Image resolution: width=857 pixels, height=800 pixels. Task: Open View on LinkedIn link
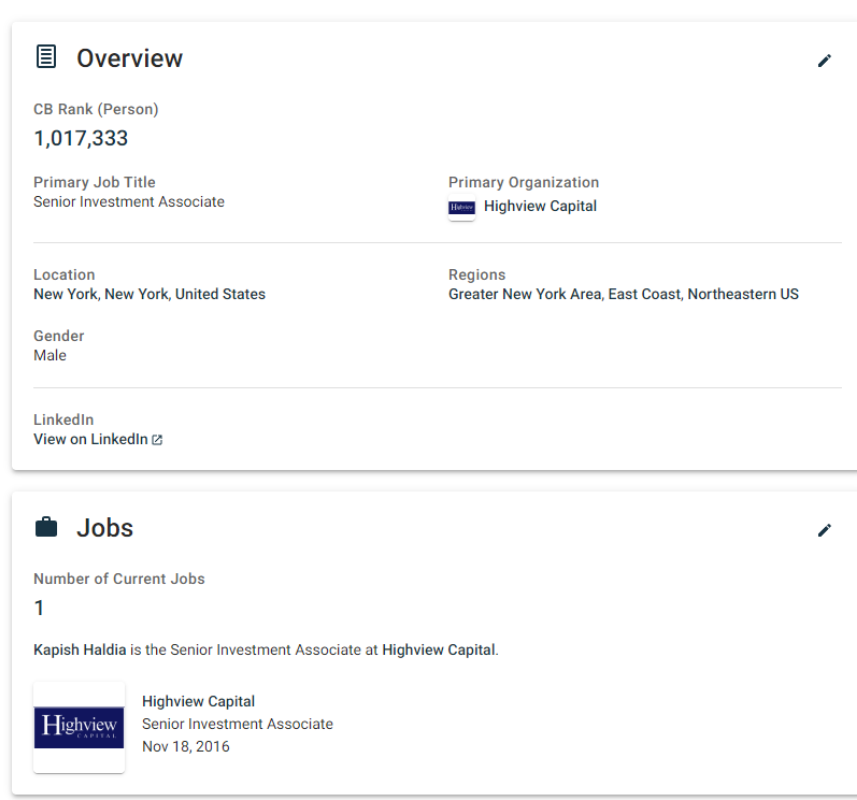(x=91, y=439)
